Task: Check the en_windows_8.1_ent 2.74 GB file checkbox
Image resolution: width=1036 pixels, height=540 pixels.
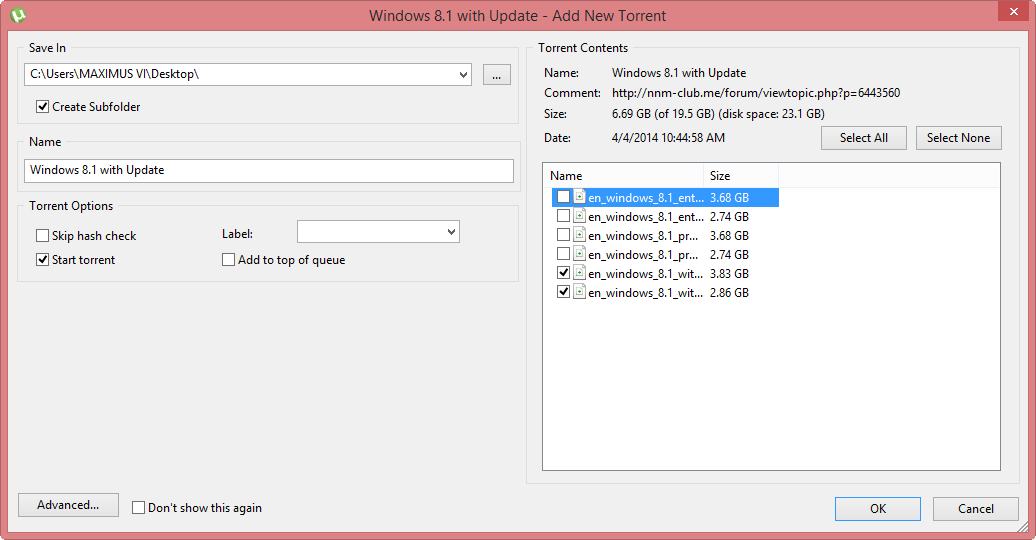Action: click(563, 215)
